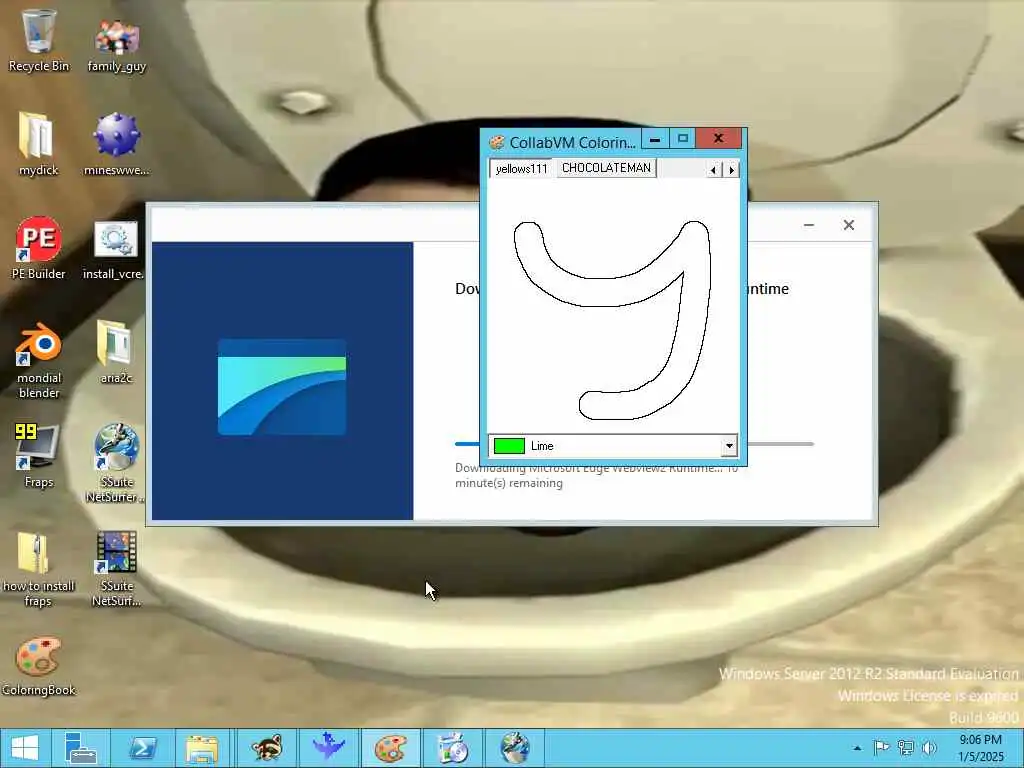1024x768 pixels.
Task: Open File Explorer from taskbar
Action: [202, 748]
